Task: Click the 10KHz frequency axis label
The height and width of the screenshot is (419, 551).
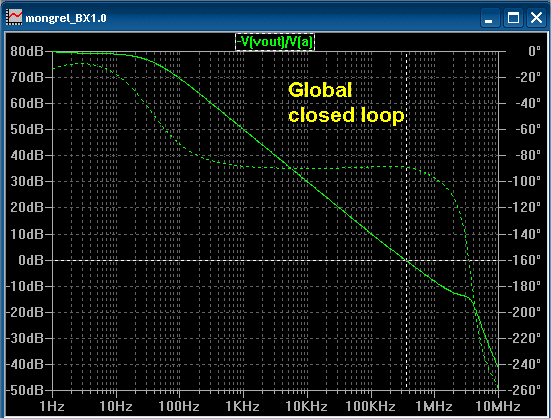Action: [306, 407]
